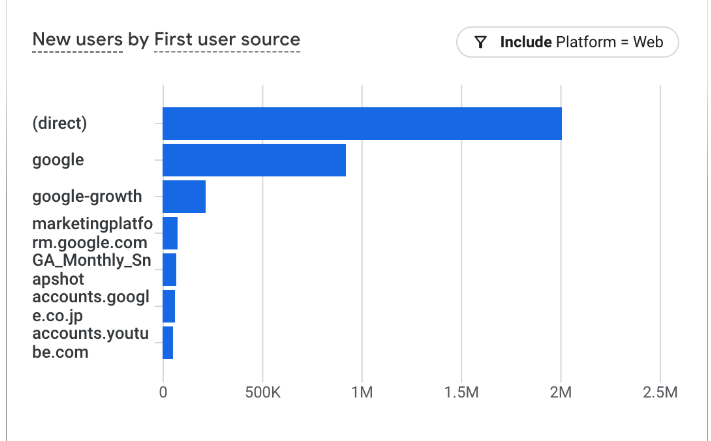
Task: Click the (direct) row label
Action: point(60,124)
